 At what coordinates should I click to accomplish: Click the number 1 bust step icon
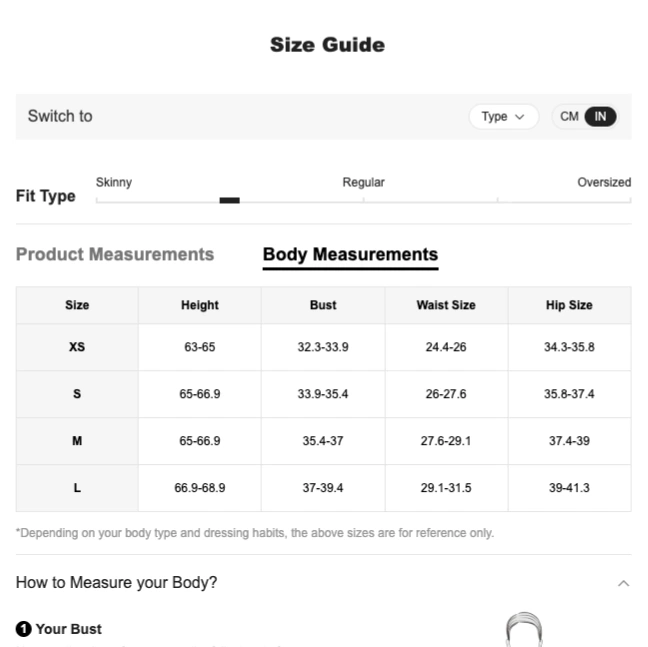(24, 629)
